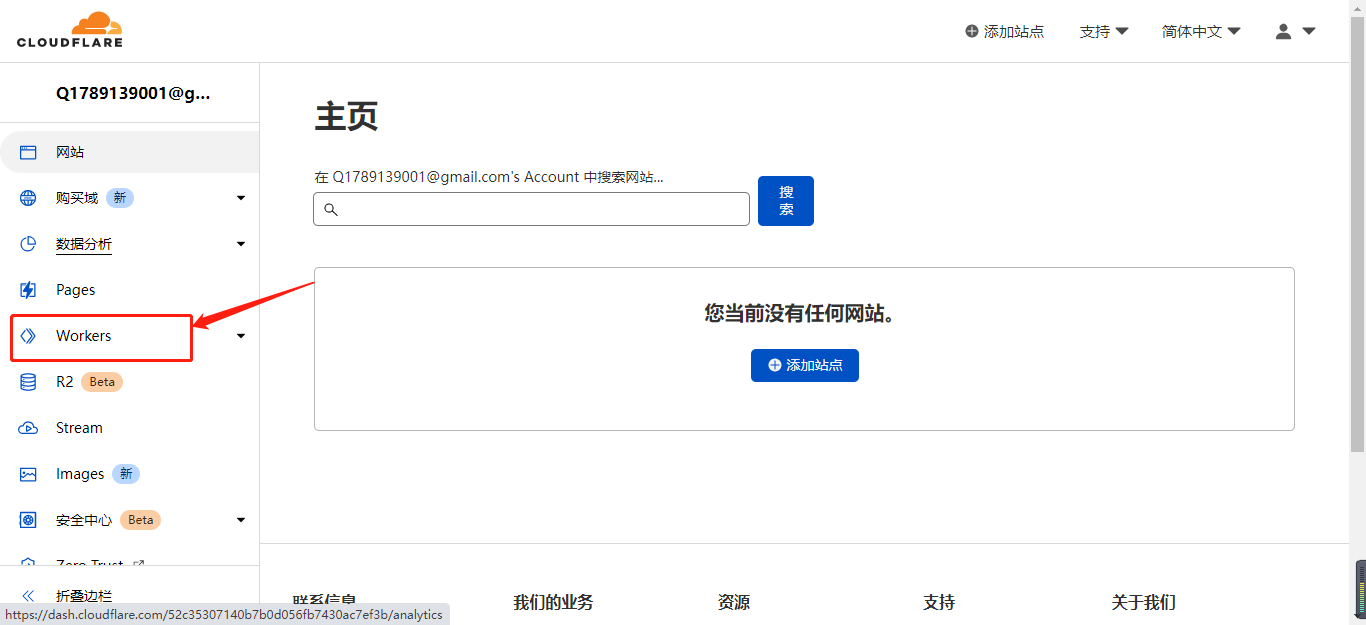Image resolution: width=1366 pixels, height=625 pixels.
Task: Click the 主页 page heading
Action: point(346,116)
